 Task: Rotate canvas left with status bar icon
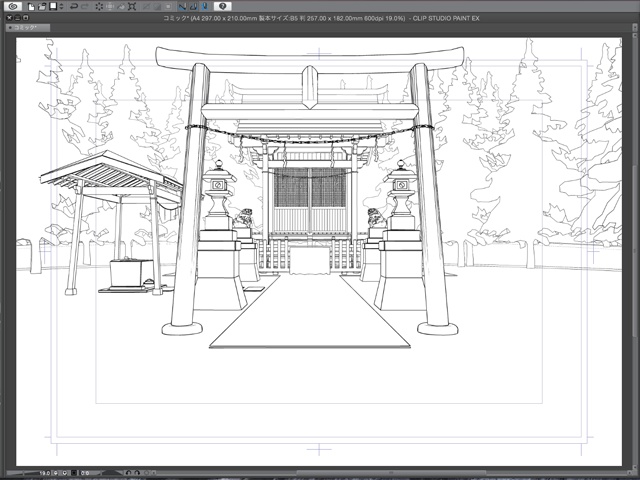(128, 473)
